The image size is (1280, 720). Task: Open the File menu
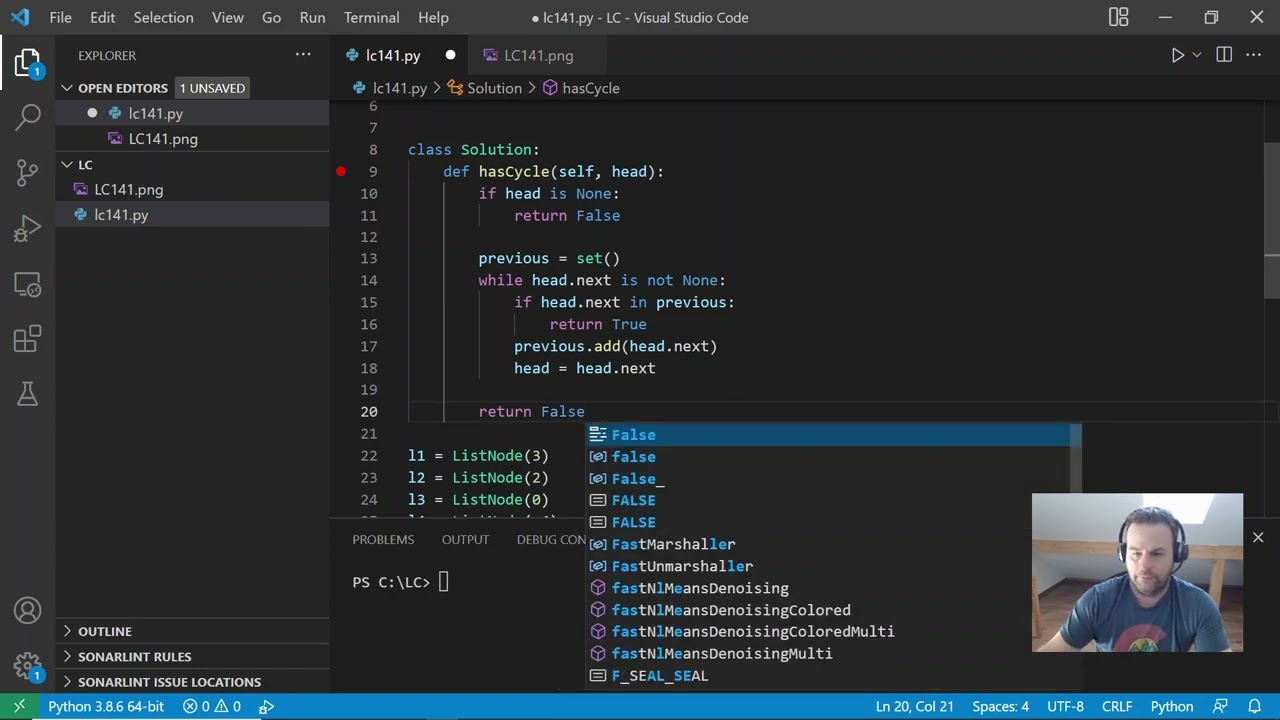click(60, 17)
